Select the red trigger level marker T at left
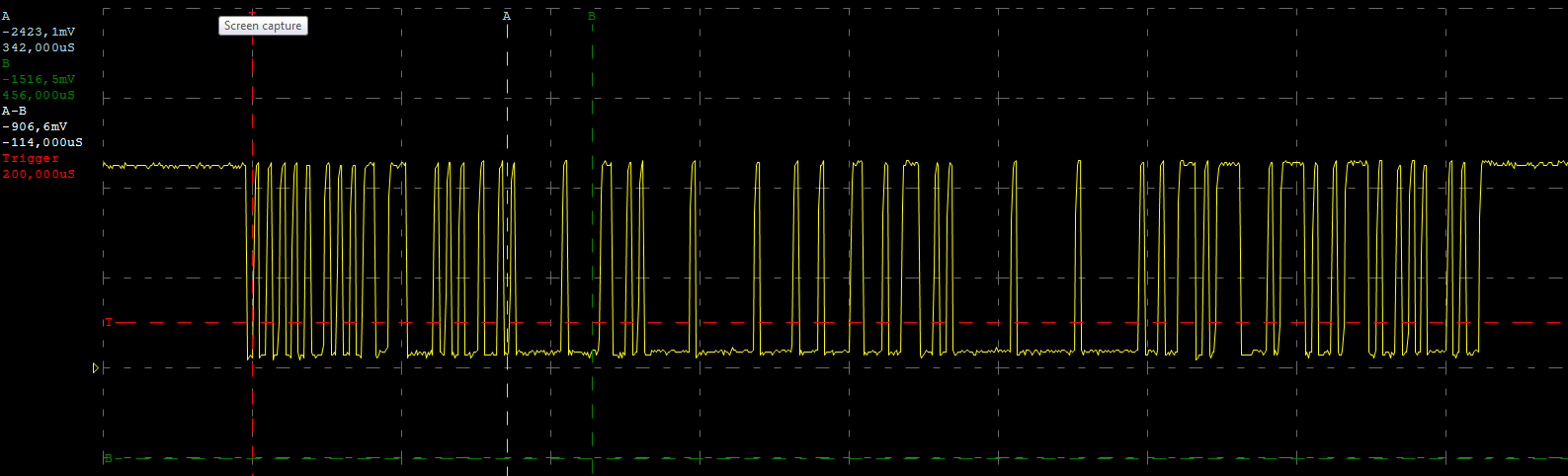This screenshot has height=476, width=1568. (109, 322)
